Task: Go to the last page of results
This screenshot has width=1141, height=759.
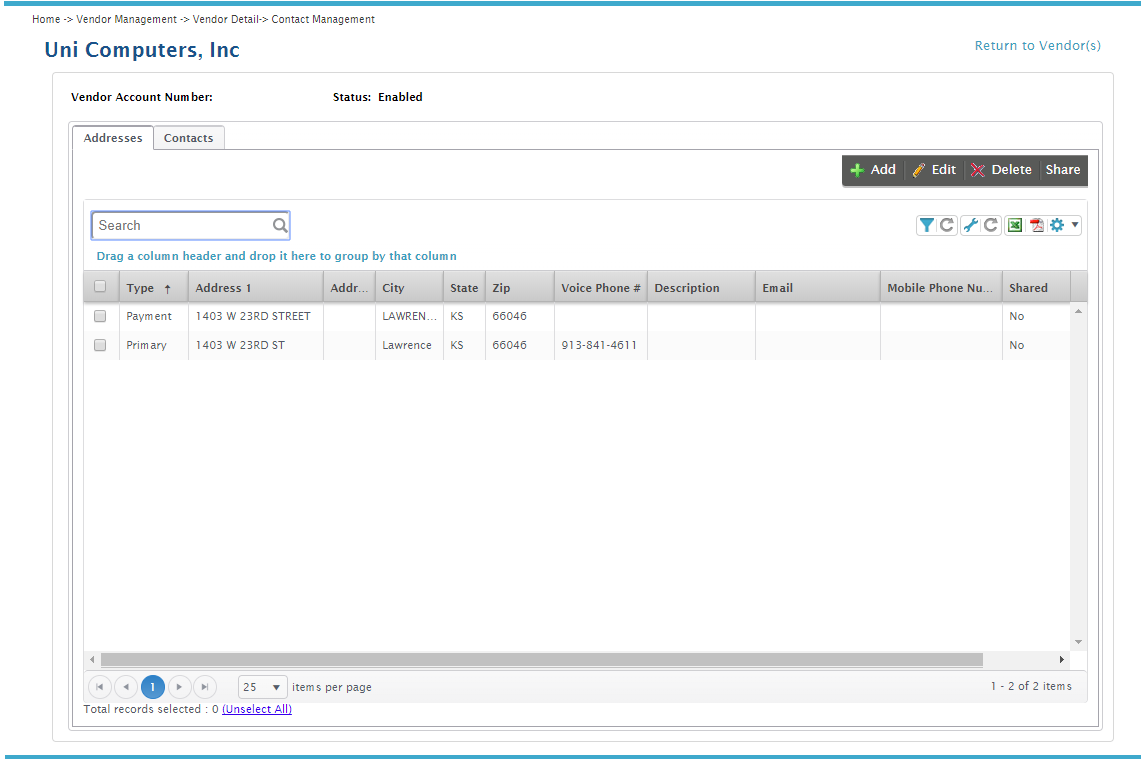Action: (x=205, y=687)
